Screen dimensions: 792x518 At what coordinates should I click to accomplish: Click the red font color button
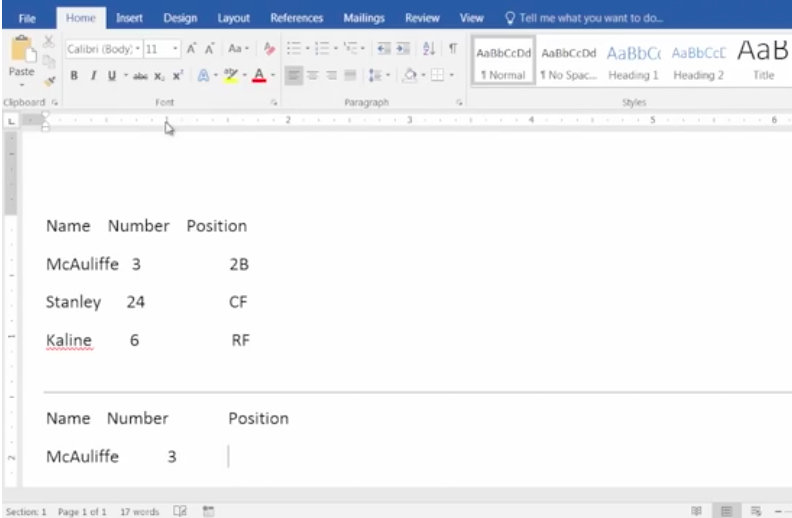[x=258, y=76]
